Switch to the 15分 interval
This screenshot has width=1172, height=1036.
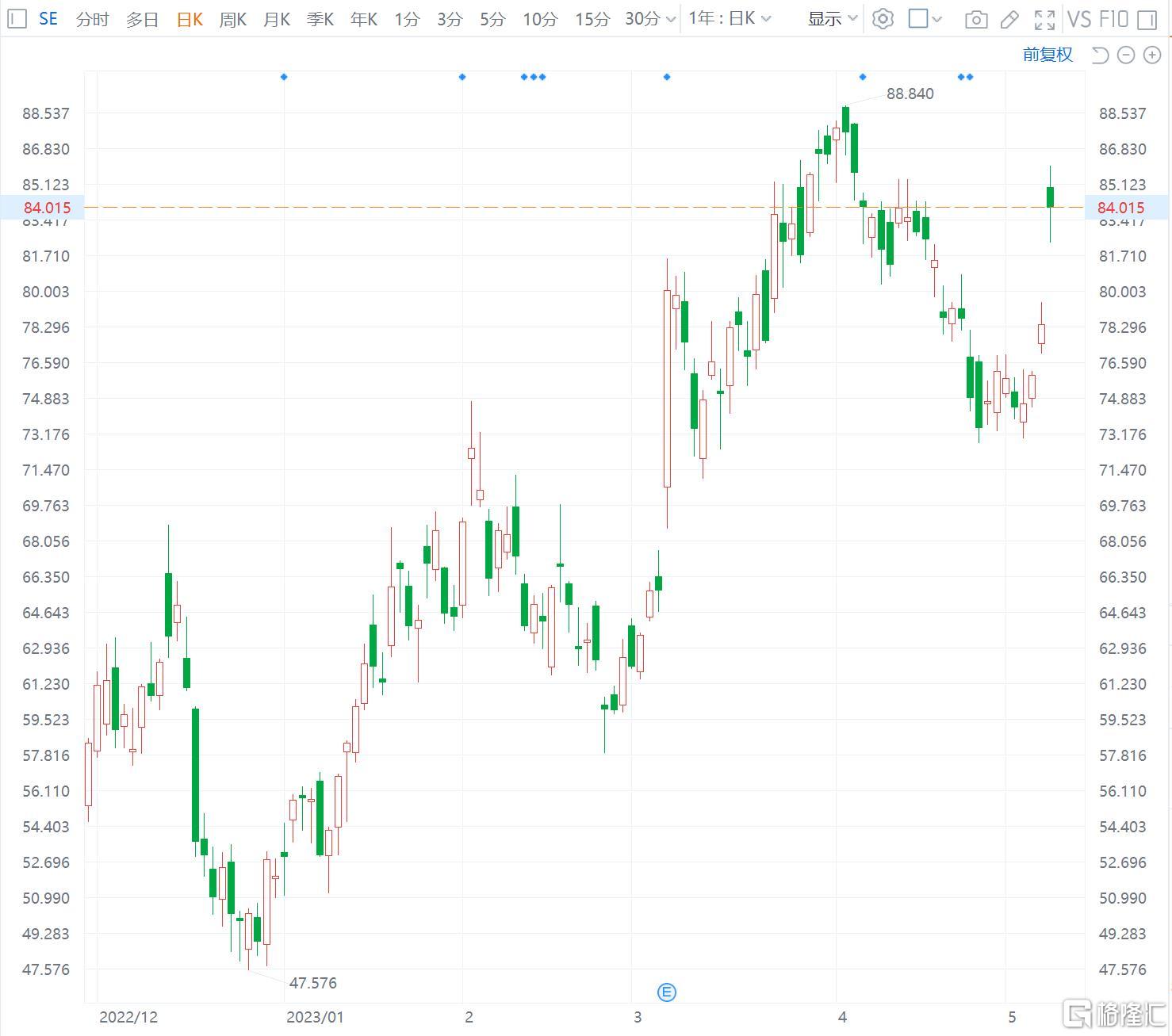click(x=592, y=19)
